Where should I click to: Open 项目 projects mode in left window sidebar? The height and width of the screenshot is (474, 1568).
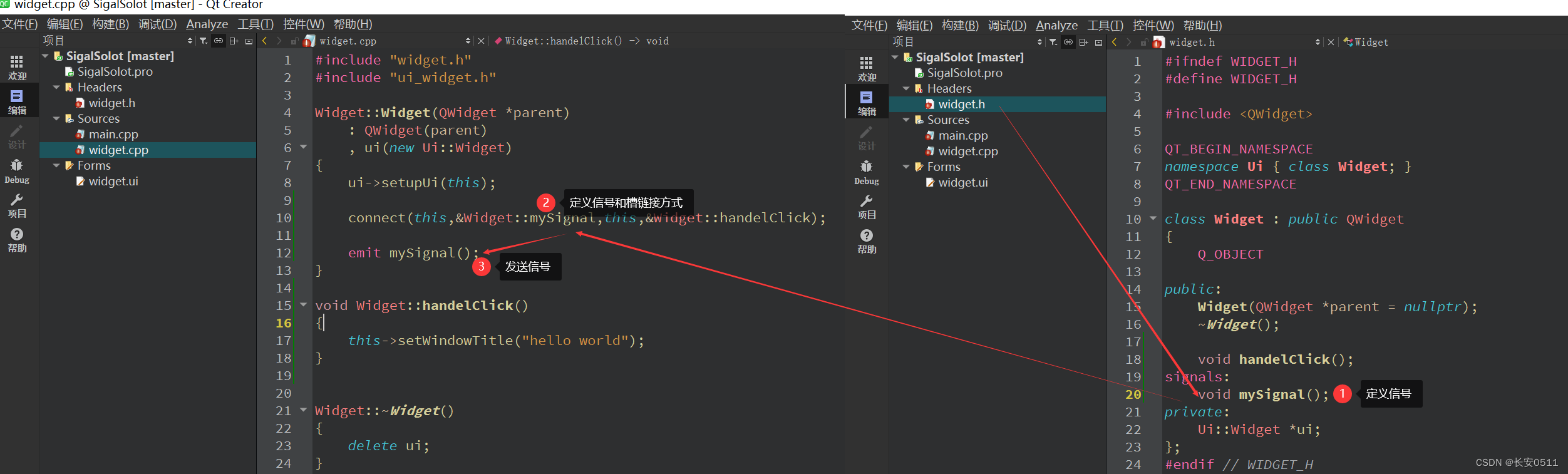pos(17,205)
